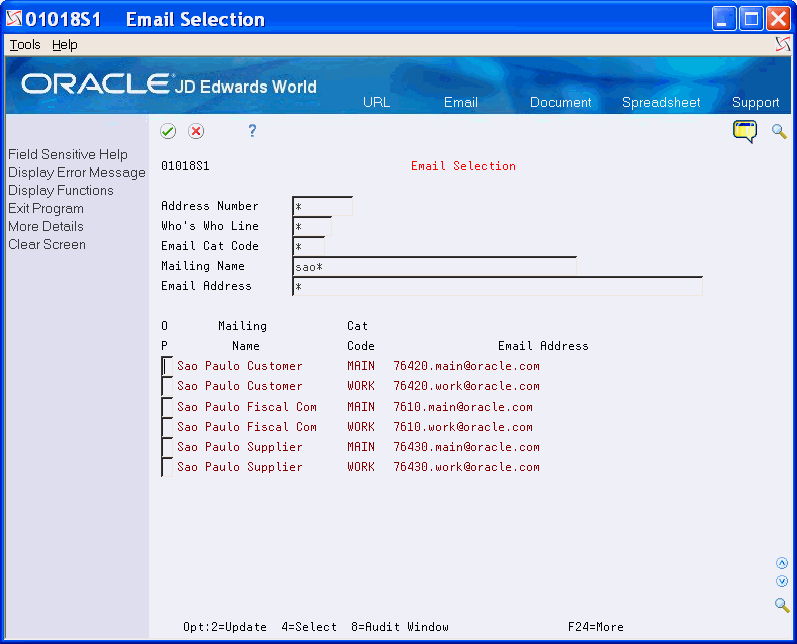This screenshot has width=797, height=644.
Task: Click email 76430.work@oracle.com
Action: click(x=466, y=467)
